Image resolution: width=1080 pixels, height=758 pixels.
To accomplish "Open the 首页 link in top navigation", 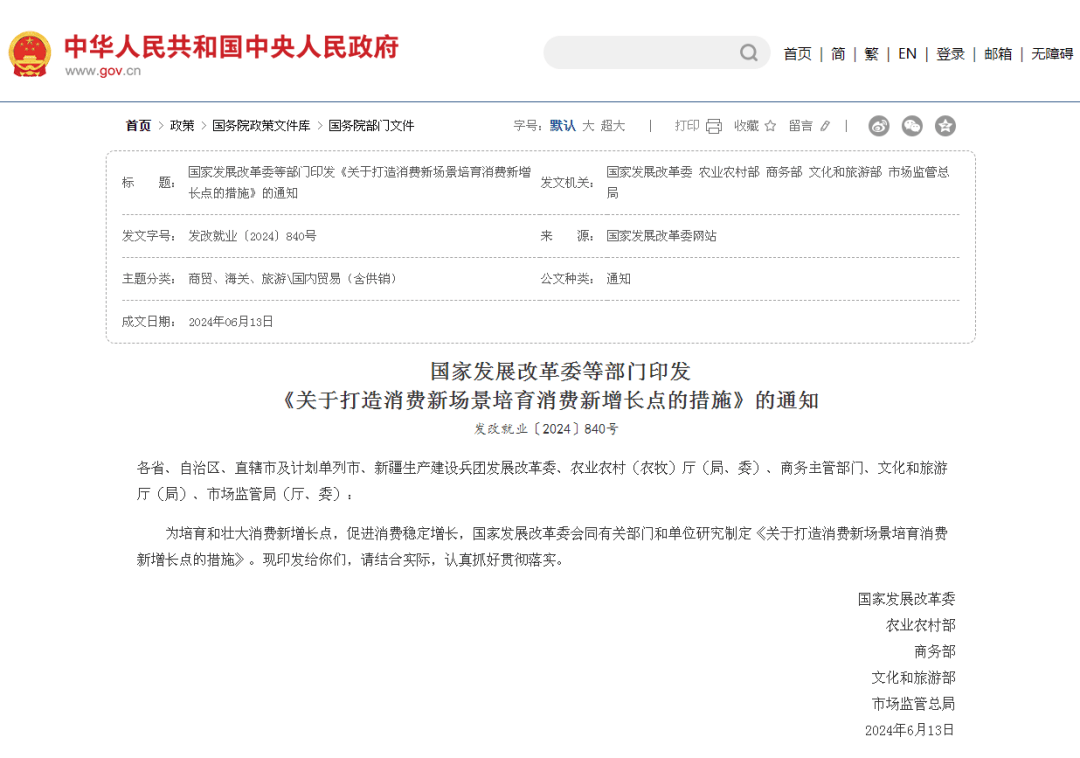I will coord(798,54).
